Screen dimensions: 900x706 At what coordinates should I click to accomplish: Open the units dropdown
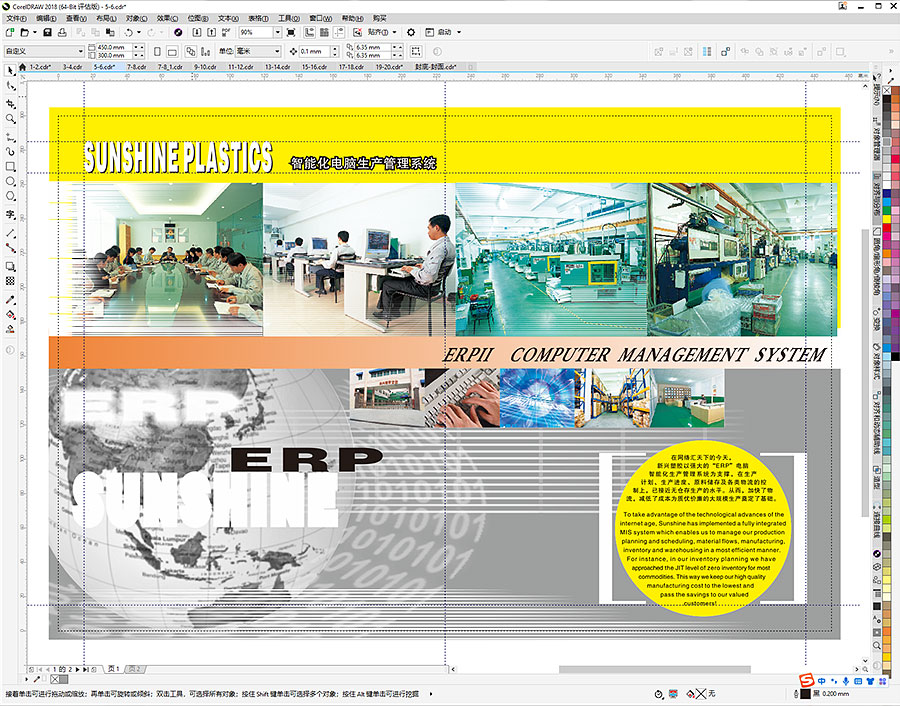tap(277, 51)
